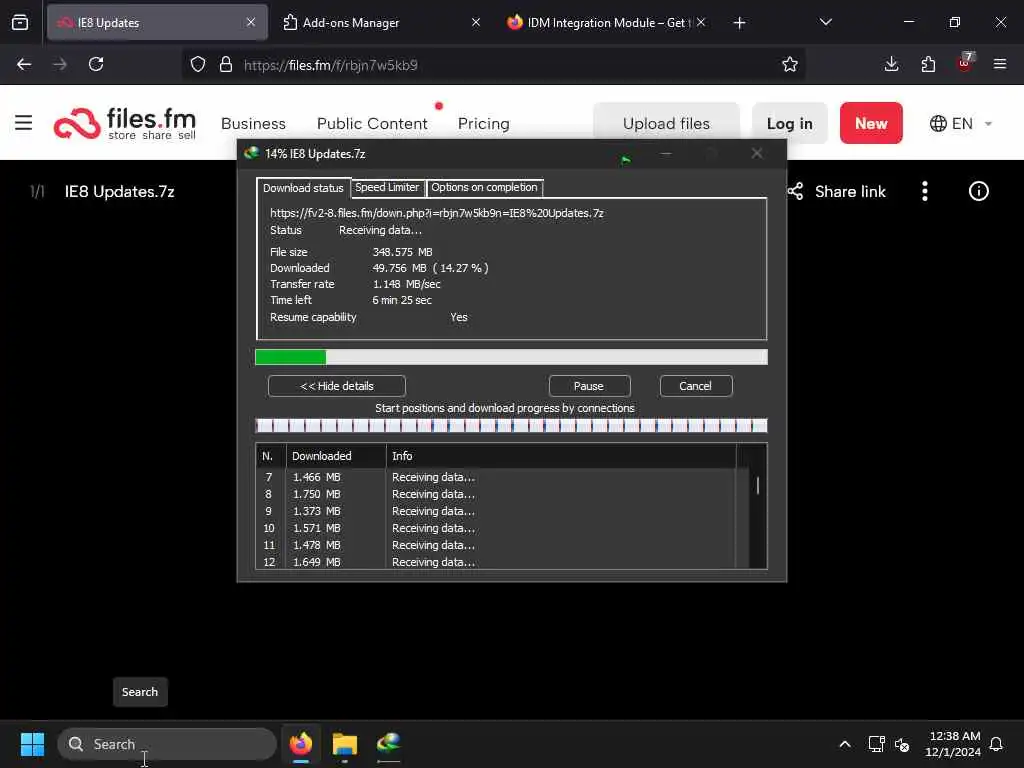Click the Upload files button

click(x=666, y=123)
